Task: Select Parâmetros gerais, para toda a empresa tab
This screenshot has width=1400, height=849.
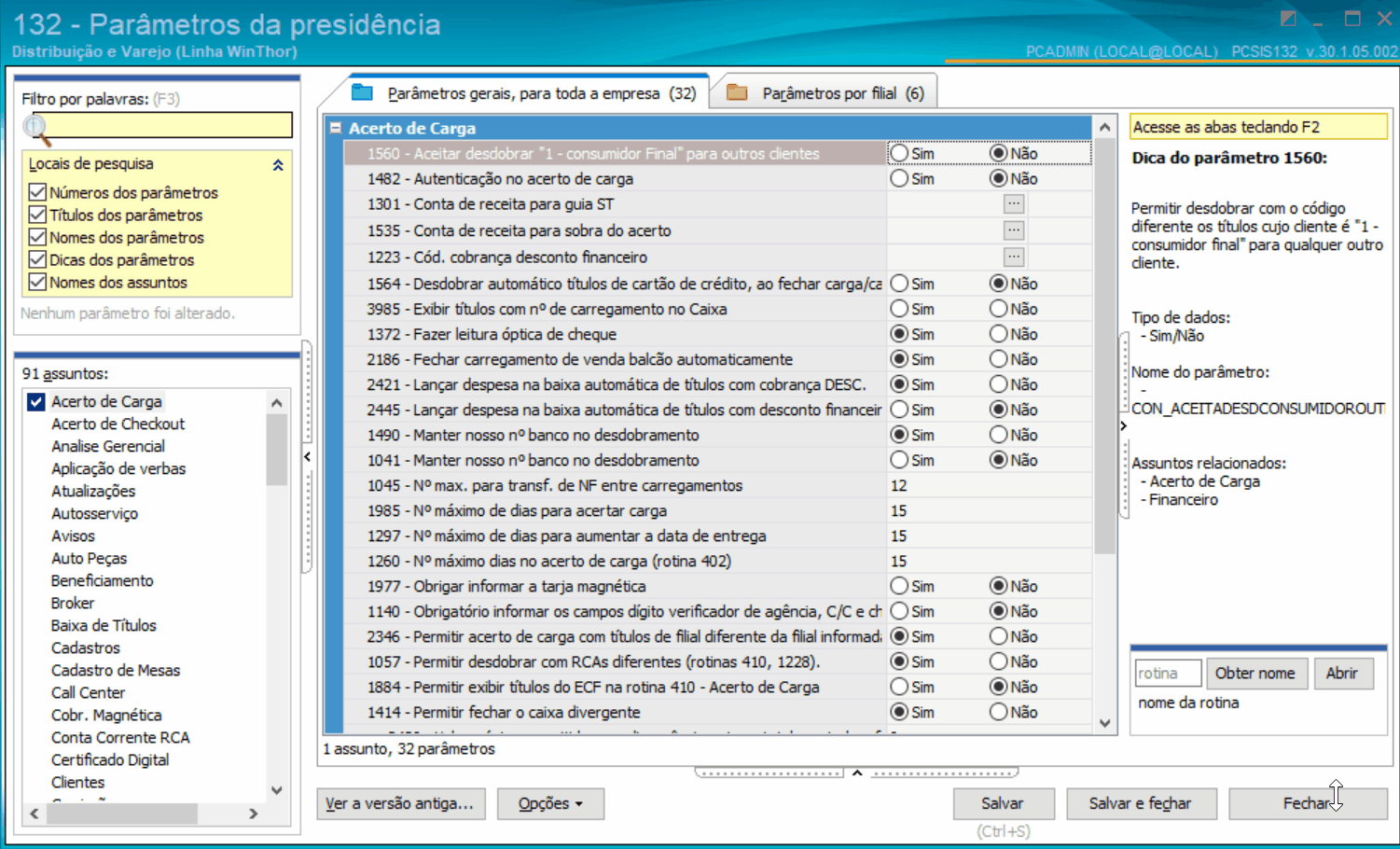Action: (527, 92)
